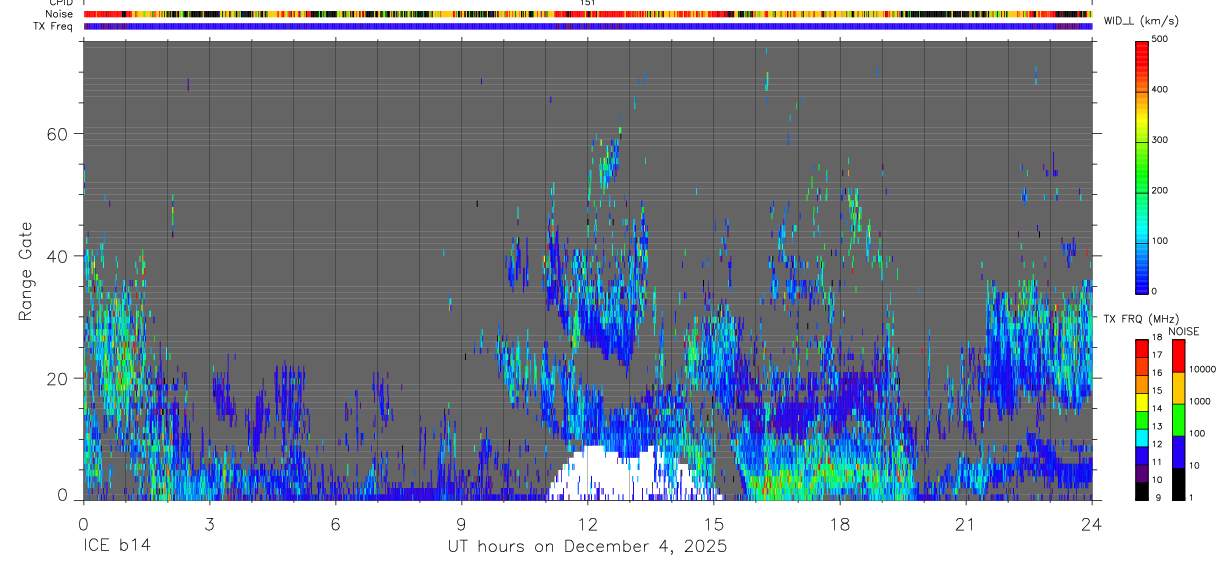Click the blue TX Freq strip above plot
This screenshot has height=567, width=1228.
coord(587,26)
